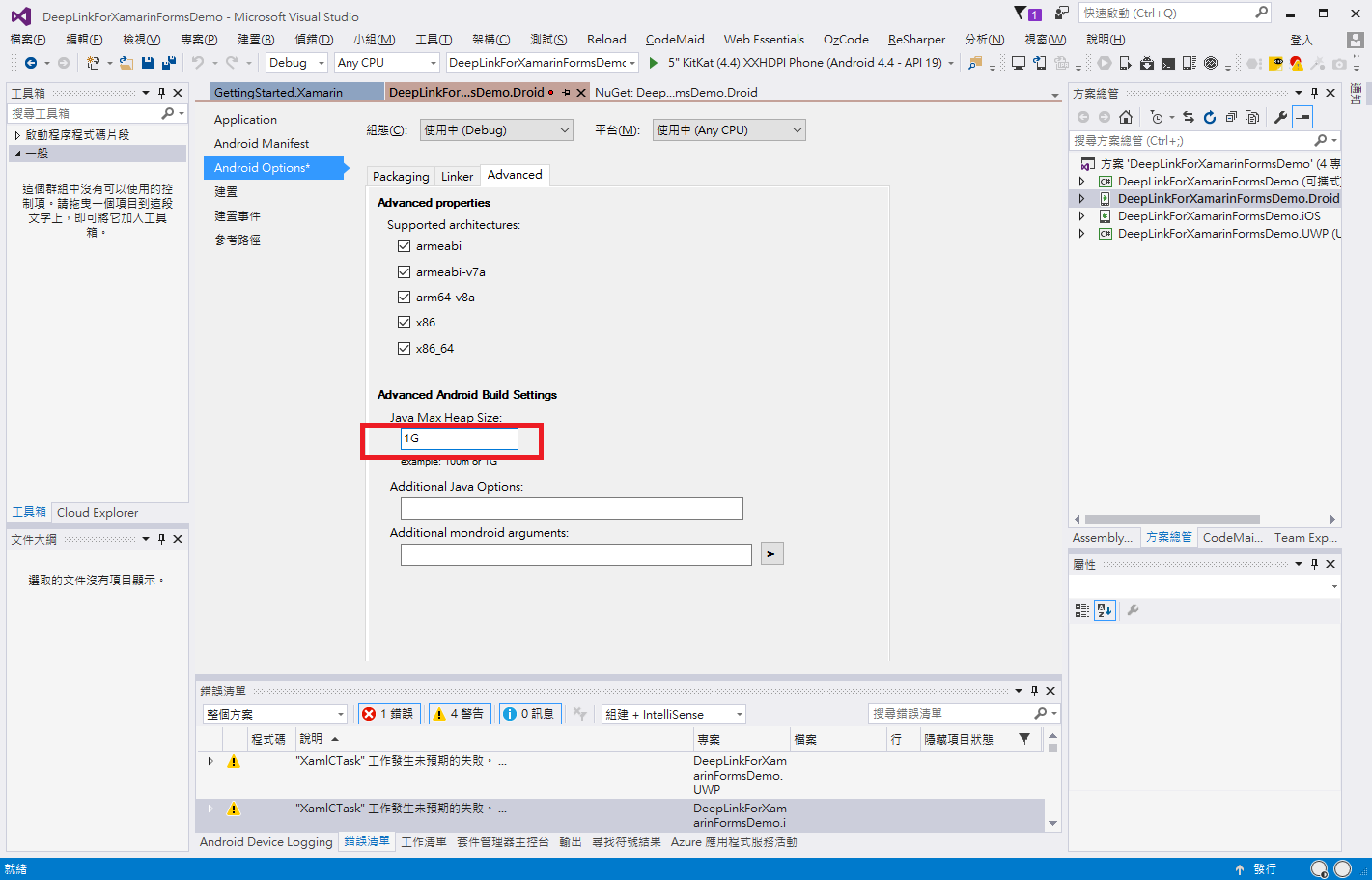Open the ReSharper menu

(916, 40)
